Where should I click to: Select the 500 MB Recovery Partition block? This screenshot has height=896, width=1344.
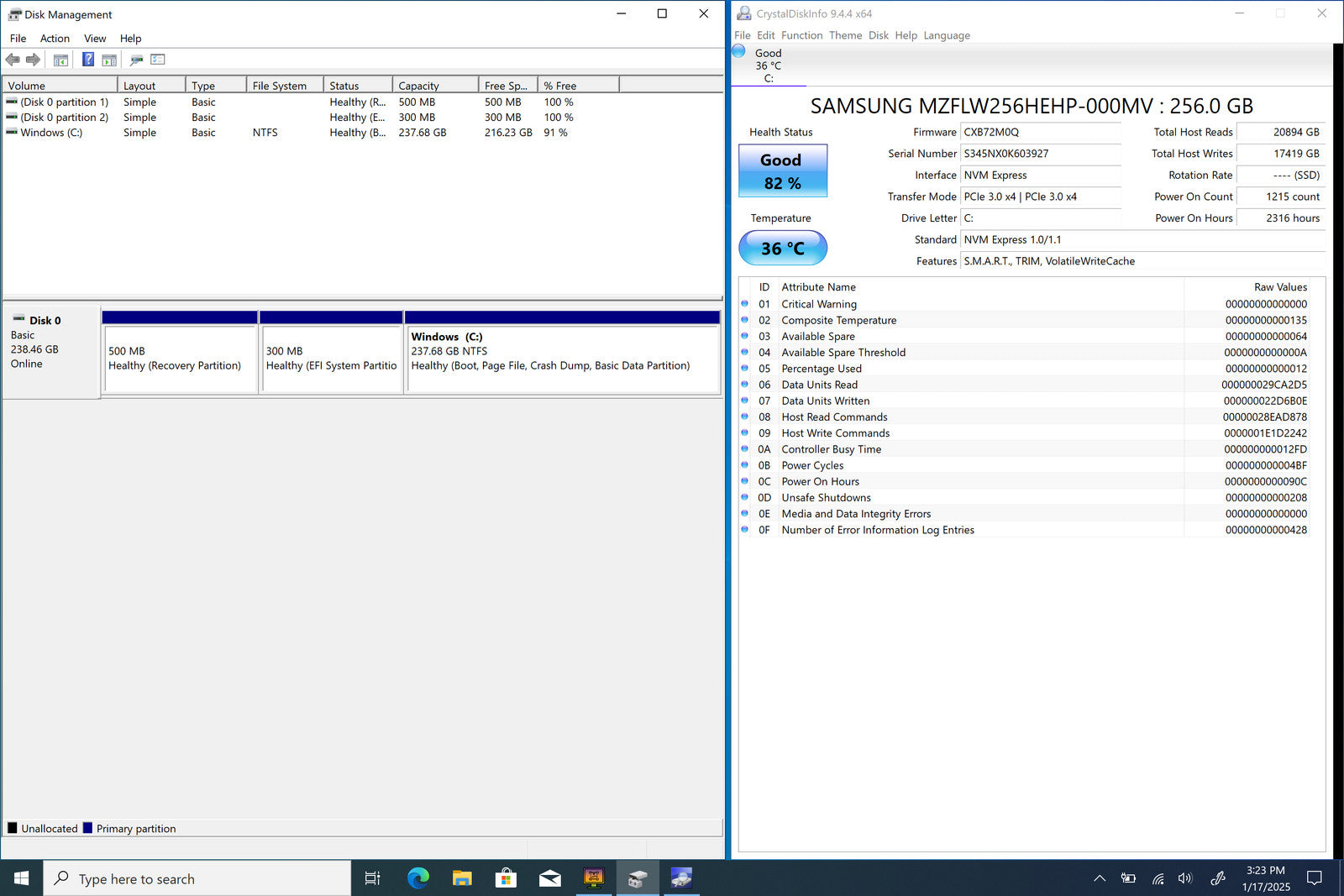click(x=179, y=359)
